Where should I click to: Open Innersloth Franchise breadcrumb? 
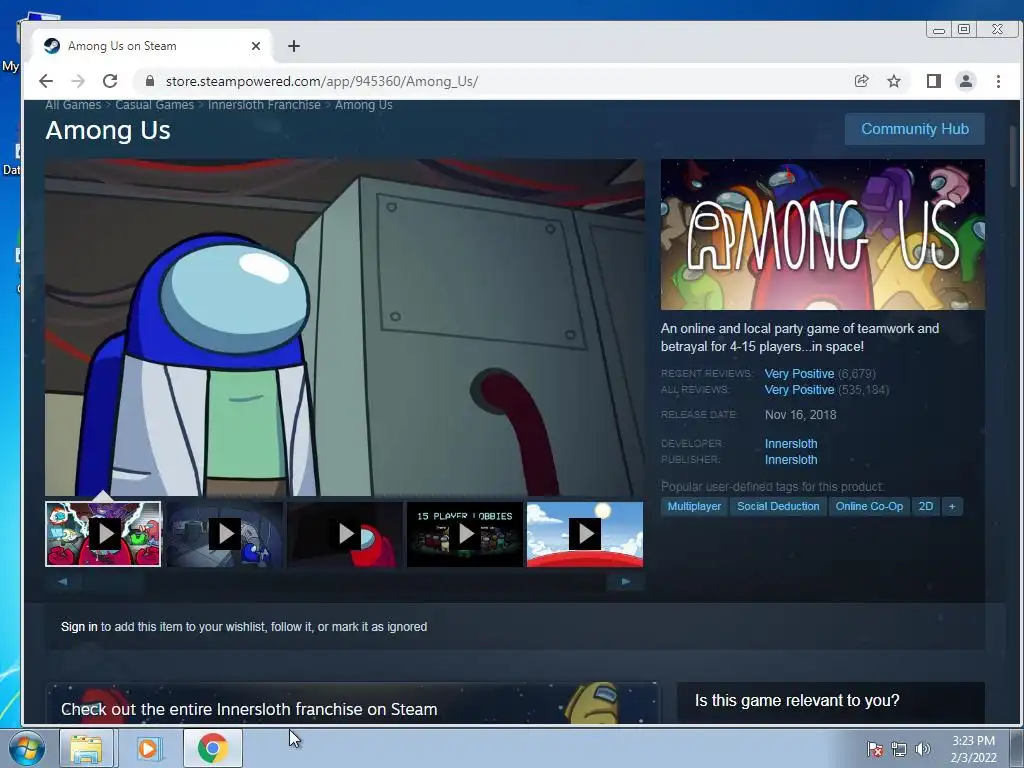(264, 105)
